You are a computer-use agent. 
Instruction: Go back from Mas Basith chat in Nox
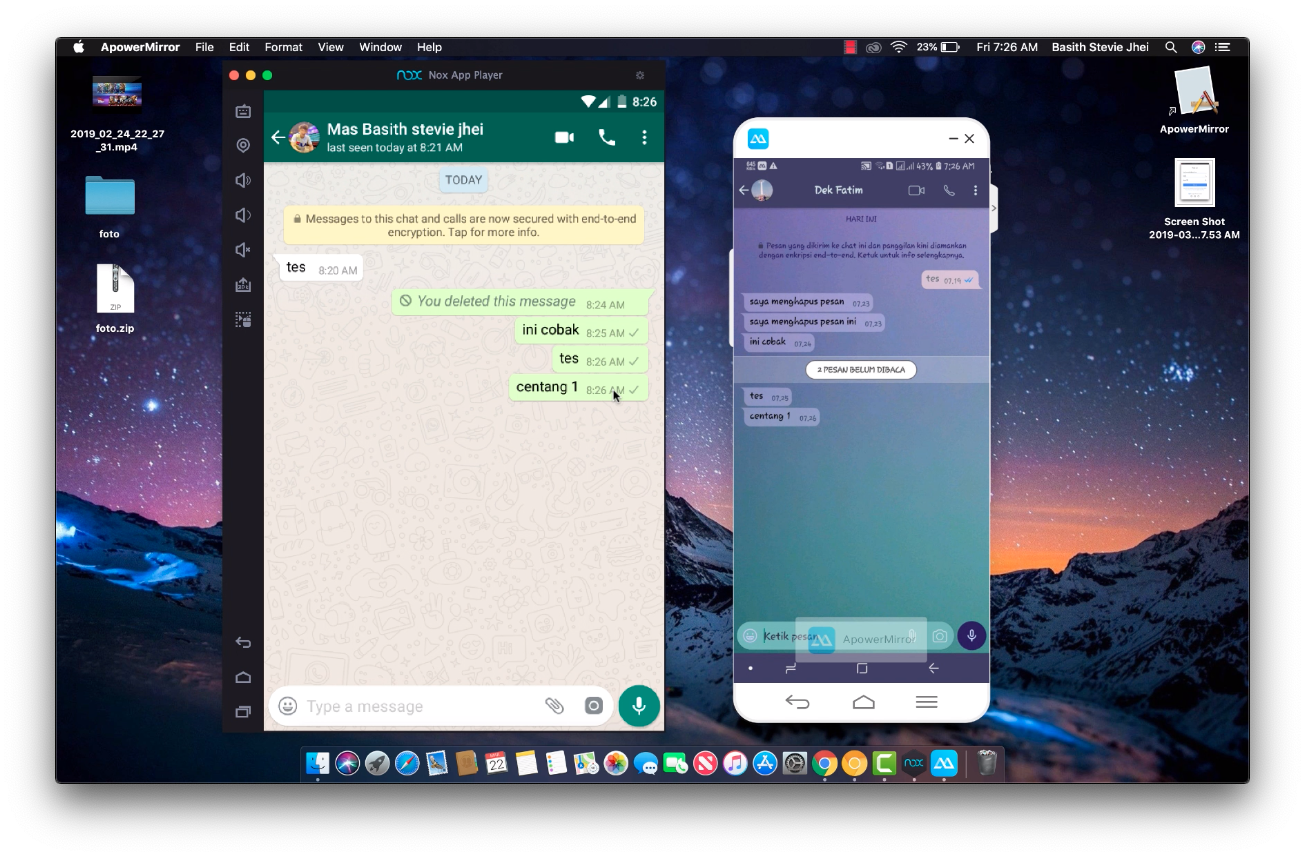(x=278, y=138)
